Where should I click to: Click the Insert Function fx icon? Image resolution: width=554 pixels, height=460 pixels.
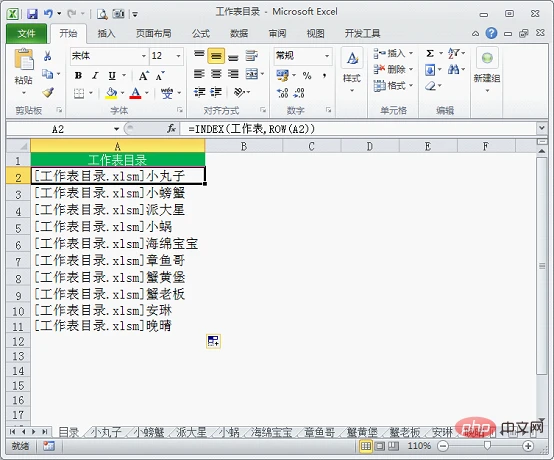coord(172,129)
